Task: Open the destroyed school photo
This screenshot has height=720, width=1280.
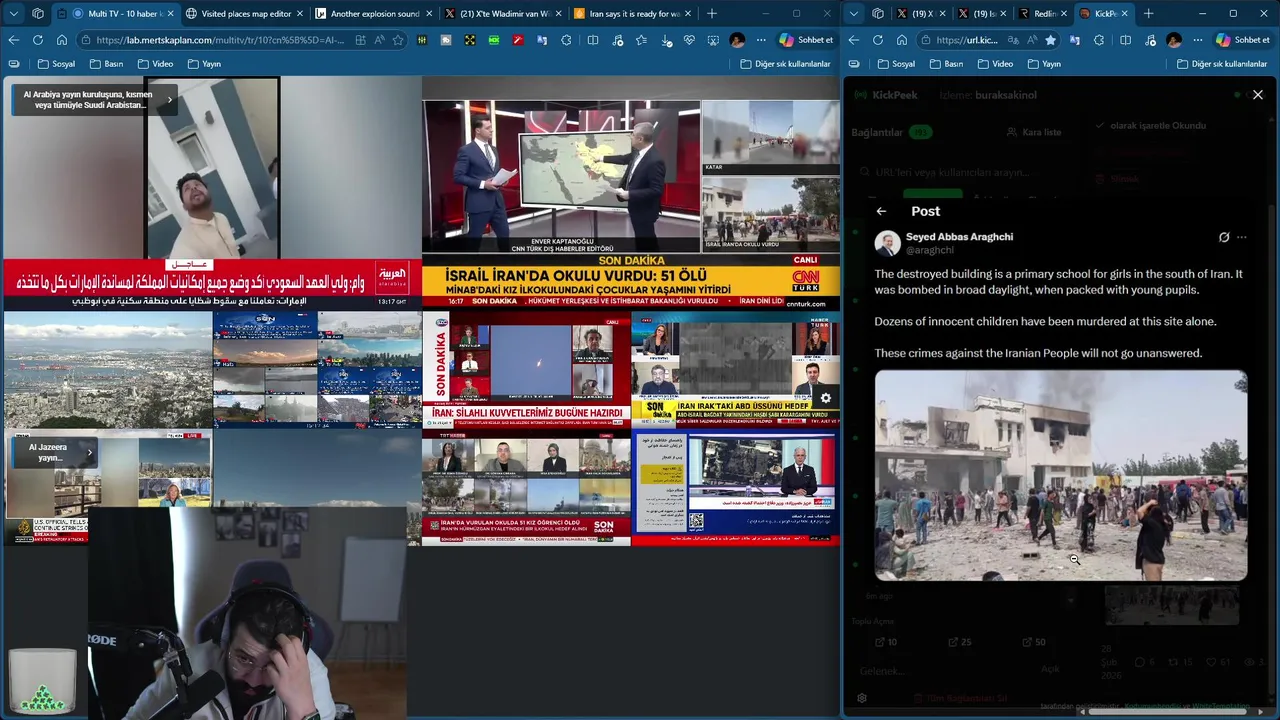Action: (x=1061, y=476)
